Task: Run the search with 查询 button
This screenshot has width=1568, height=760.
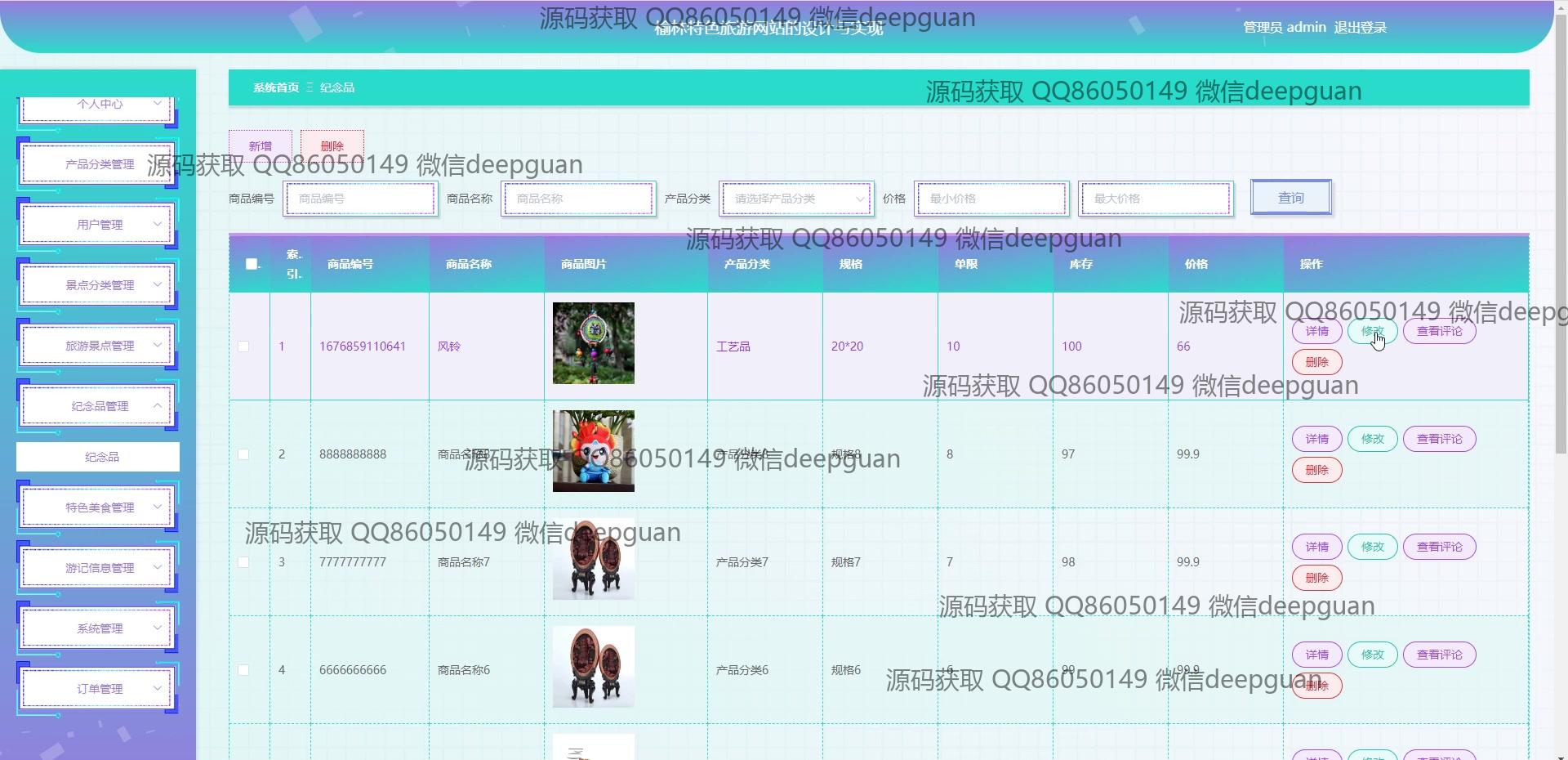Action: 1291,198
